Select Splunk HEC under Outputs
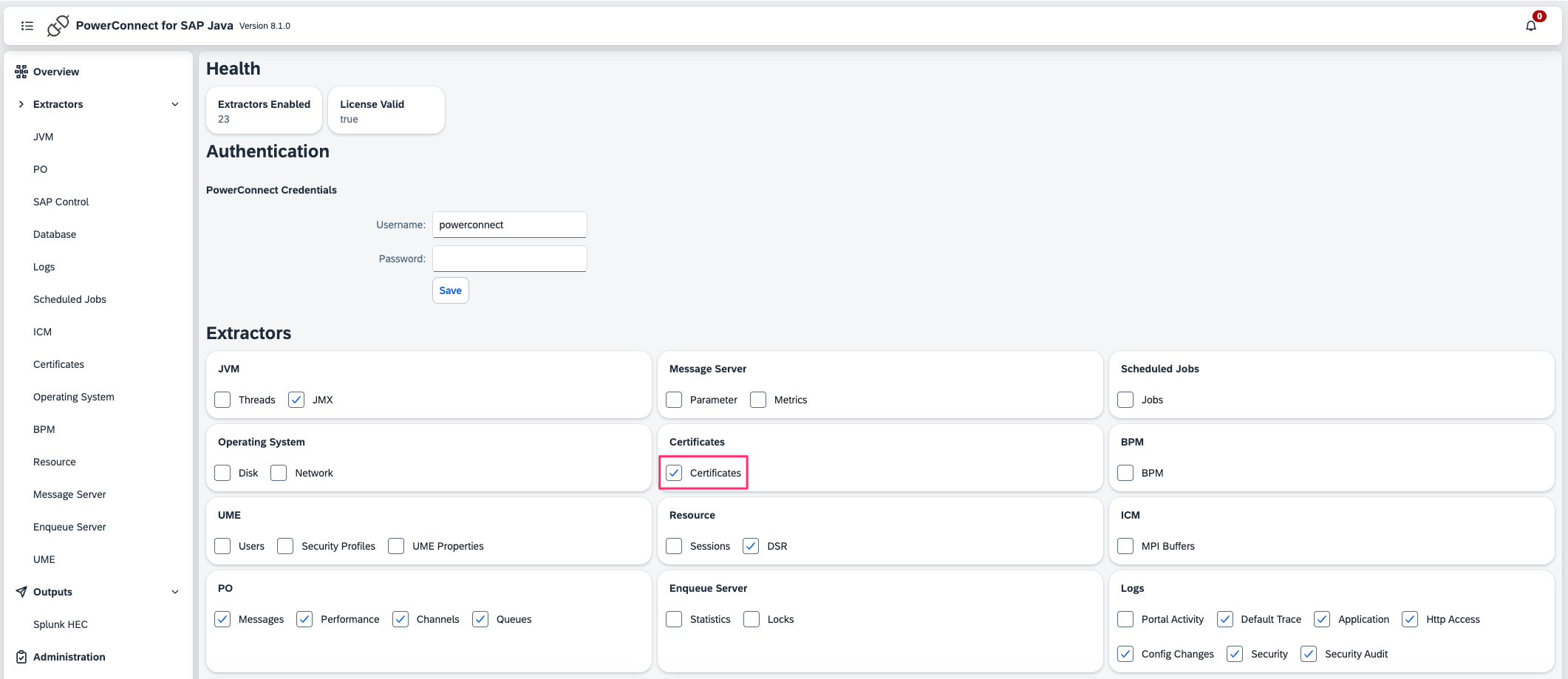1568x679 pixels. coord(61,624)
